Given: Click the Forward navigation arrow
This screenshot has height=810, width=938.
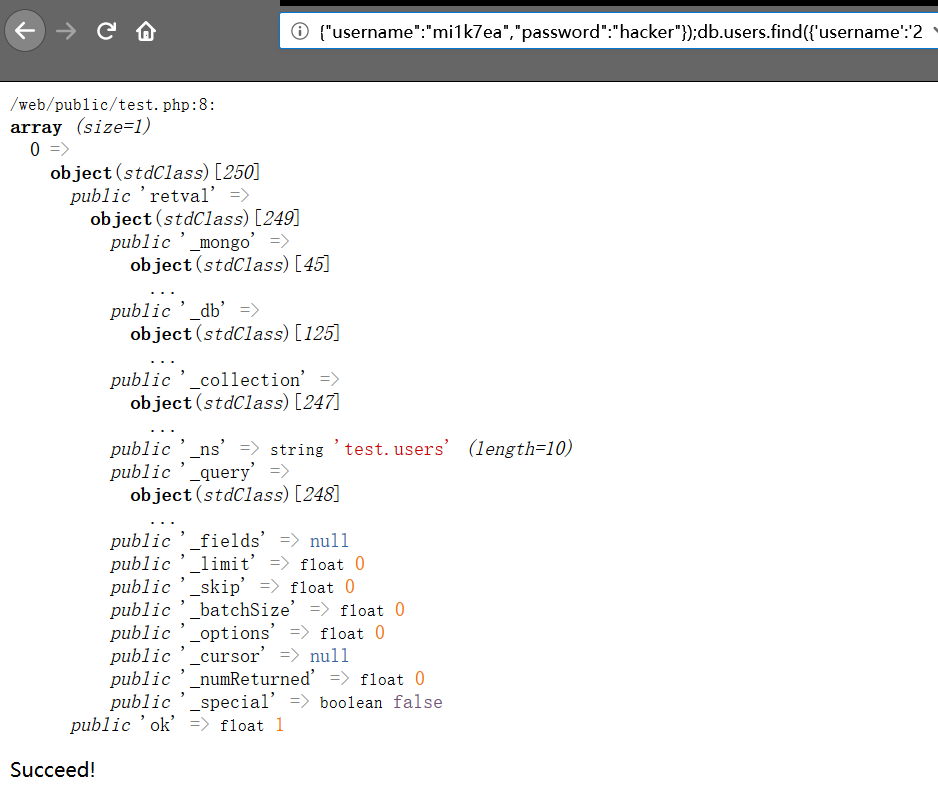Looking at the screenshot, I should point(66,31).
